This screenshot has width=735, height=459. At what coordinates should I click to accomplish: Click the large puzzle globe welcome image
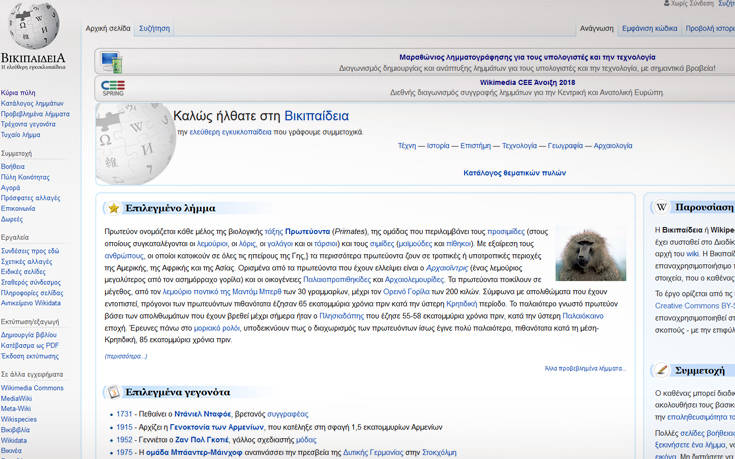(x=136, y=143)
